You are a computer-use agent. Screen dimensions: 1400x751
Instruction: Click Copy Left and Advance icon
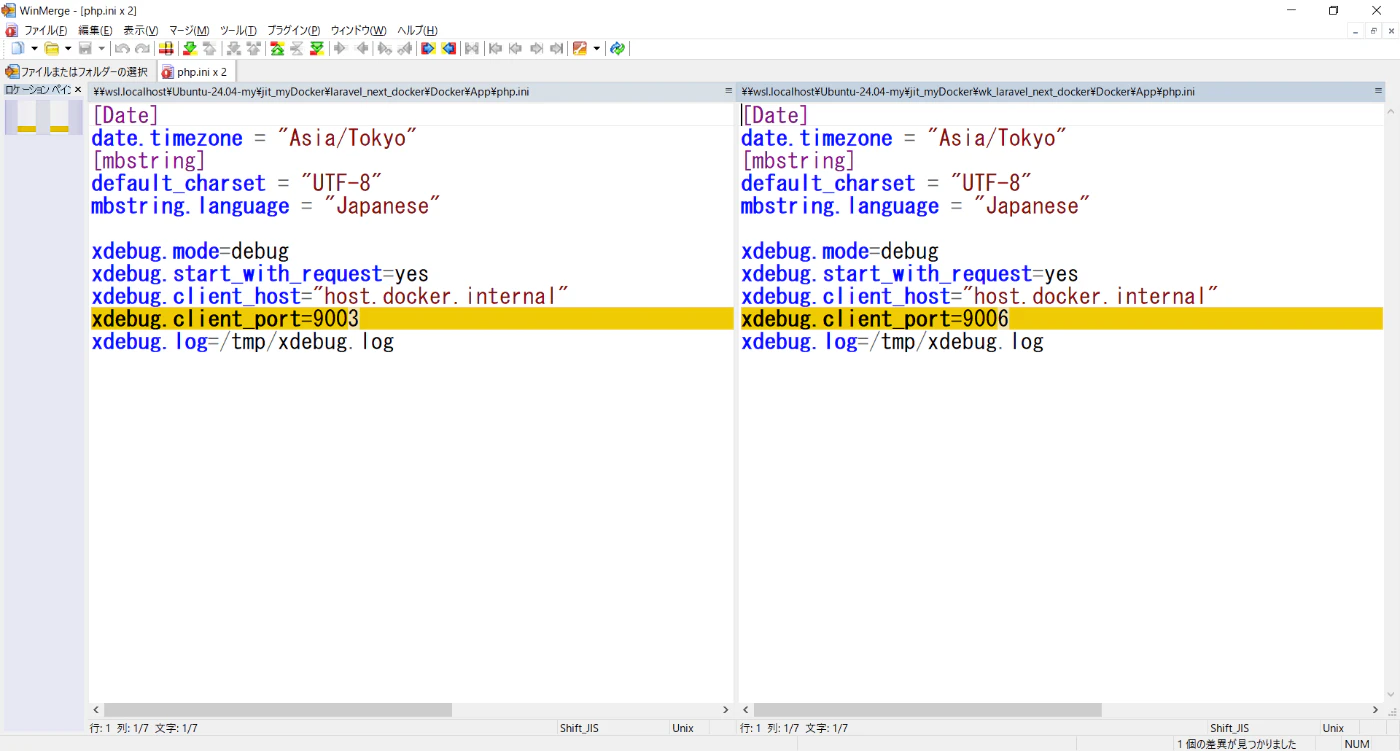pos(405,48)
